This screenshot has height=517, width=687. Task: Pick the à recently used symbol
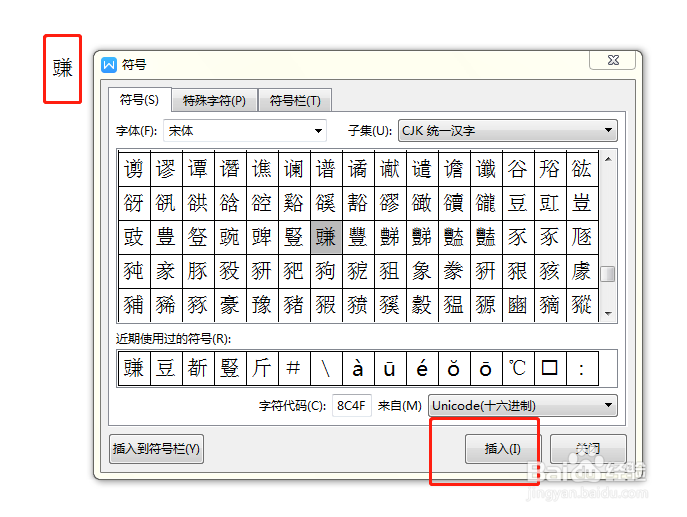pyautogui.click(x=358, y=368)
